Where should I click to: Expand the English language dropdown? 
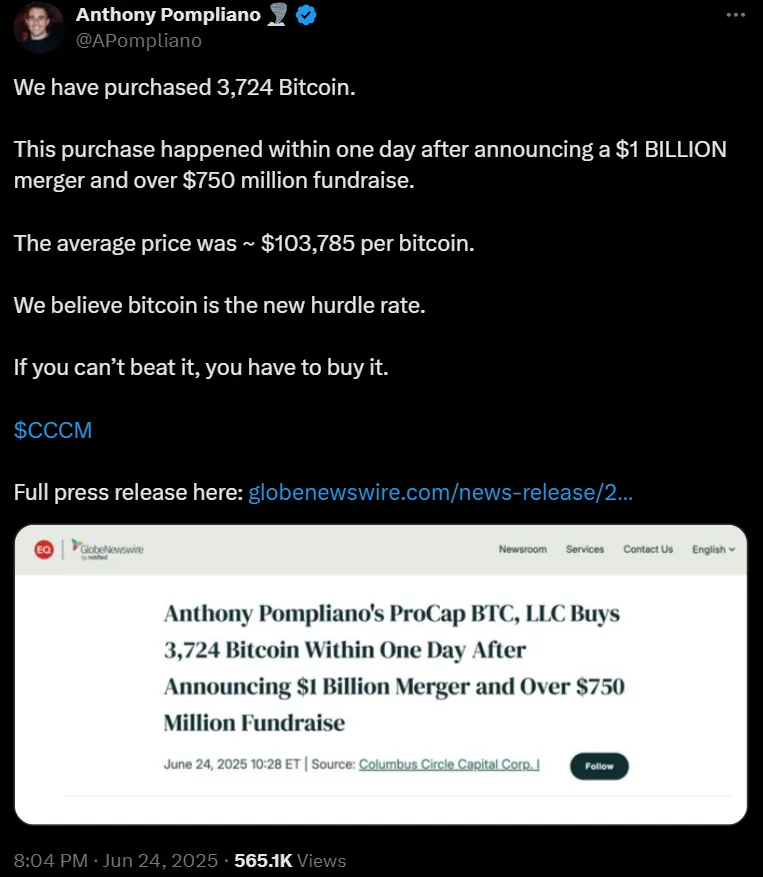(713, 549)
